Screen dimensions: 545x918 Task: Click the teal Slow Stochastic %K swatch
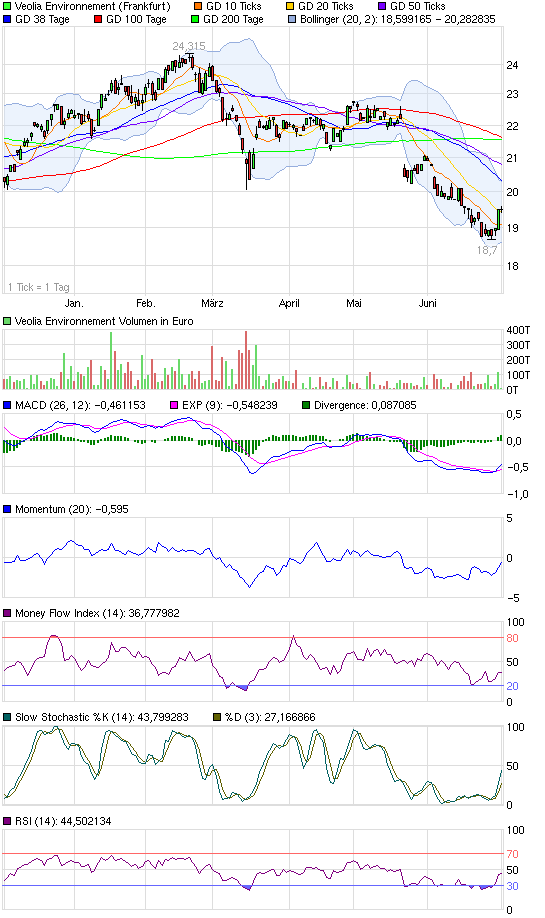coord(7,717)
